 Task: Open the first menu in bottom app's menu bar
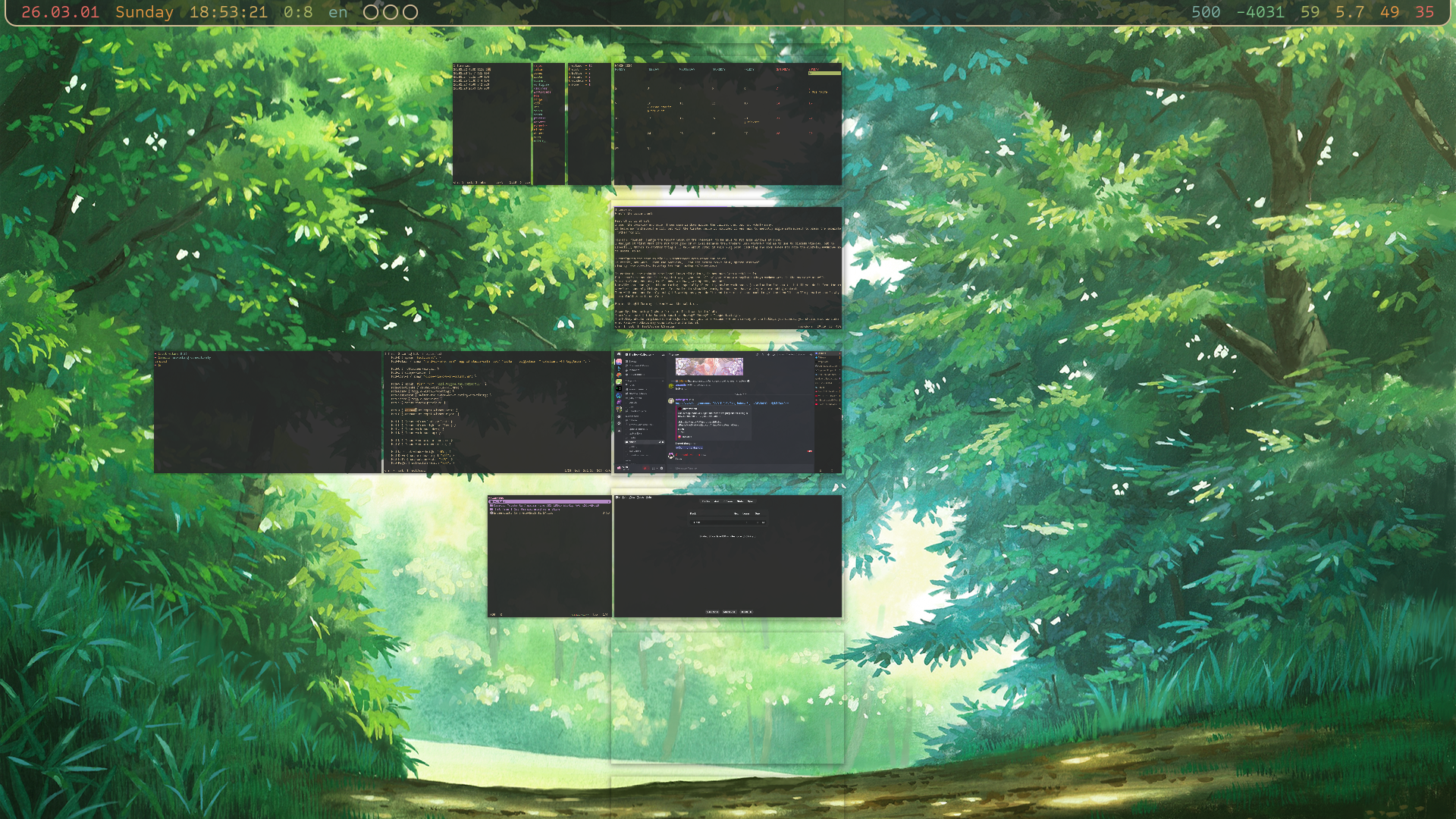pos(617,497)
